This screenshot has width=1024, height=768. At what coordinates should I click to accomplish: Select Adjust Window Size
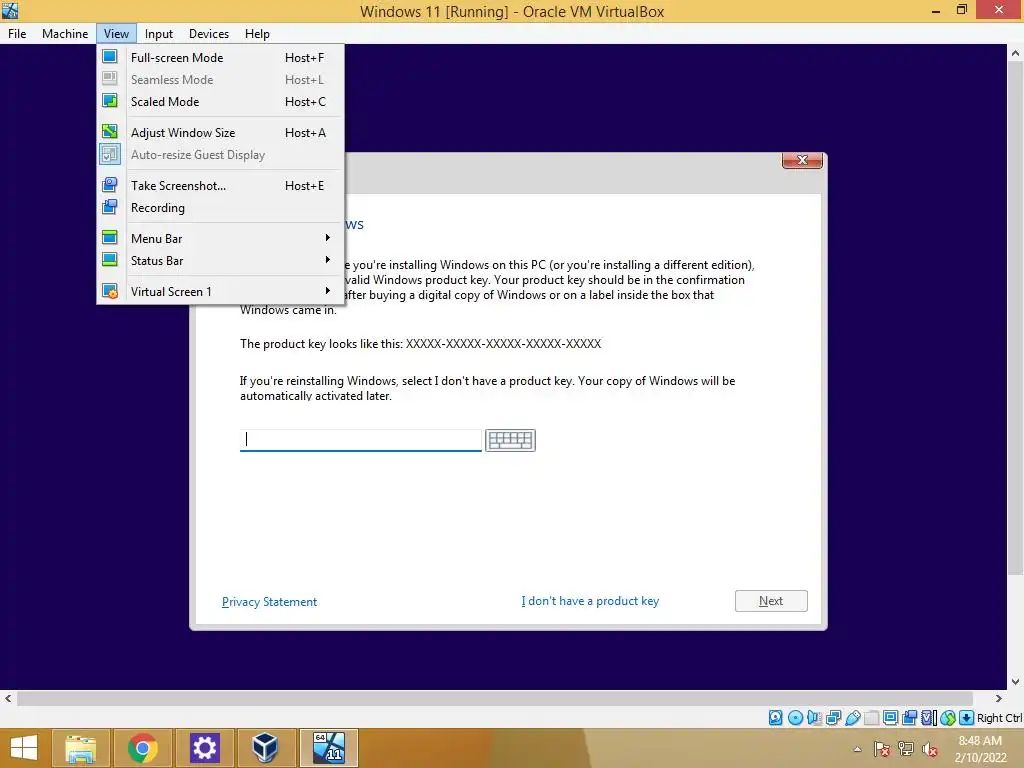(x=221, y=133)
